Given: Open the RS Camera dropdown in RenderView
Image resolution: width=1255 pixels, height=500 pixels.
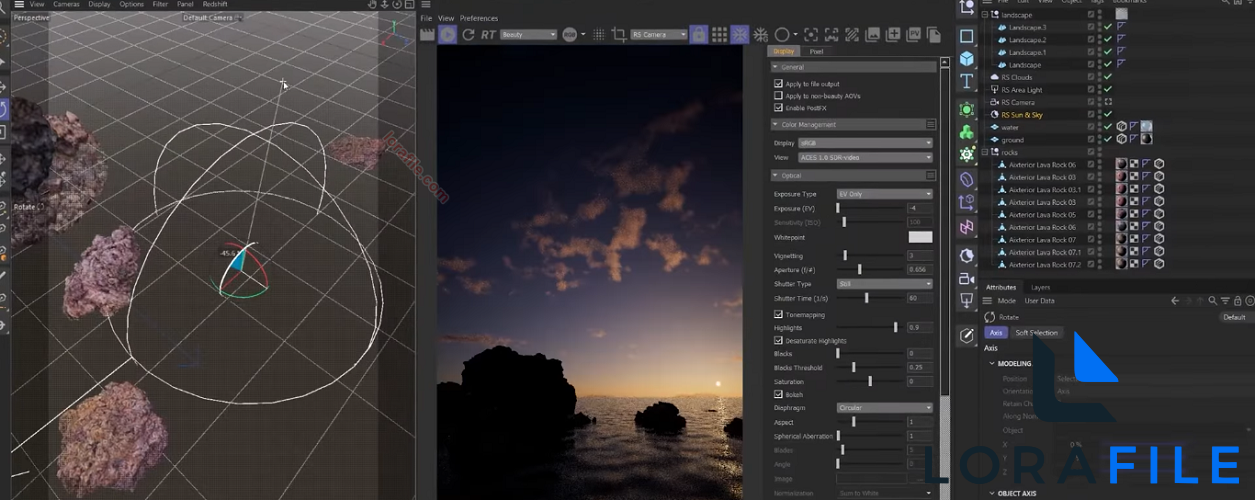Looking at the screenshot, I should (x=660, y=35).
